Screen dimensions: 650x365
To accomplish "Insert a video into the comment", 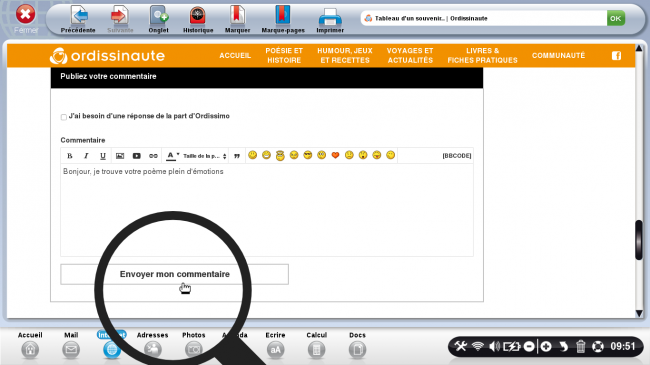I will pyautogui.click(x=136, y=156).
